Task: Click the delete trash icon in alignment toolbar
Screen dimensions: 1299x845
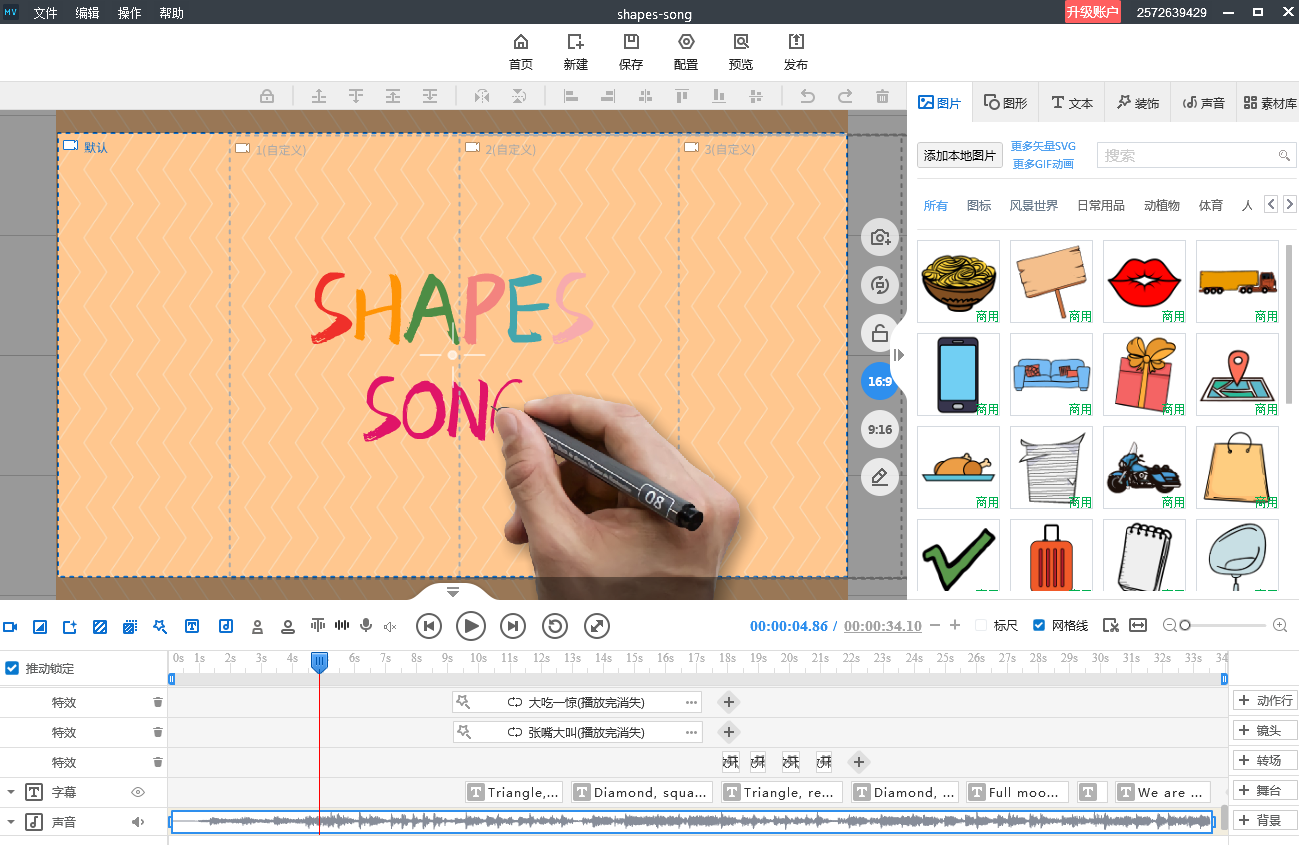Action: 882,96
